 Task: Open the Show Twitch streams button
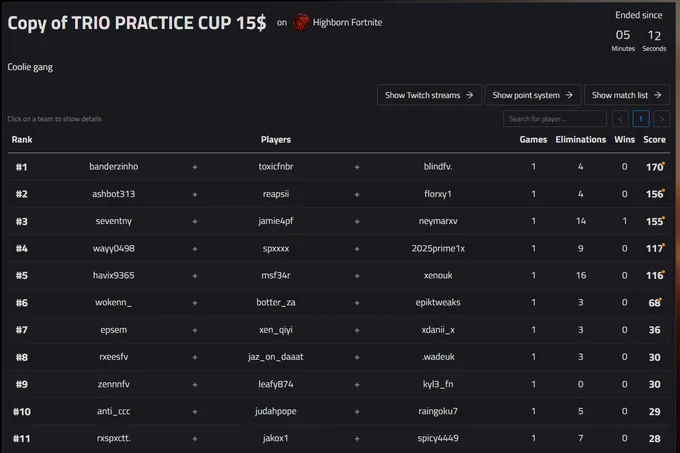[x=429, y=95]
